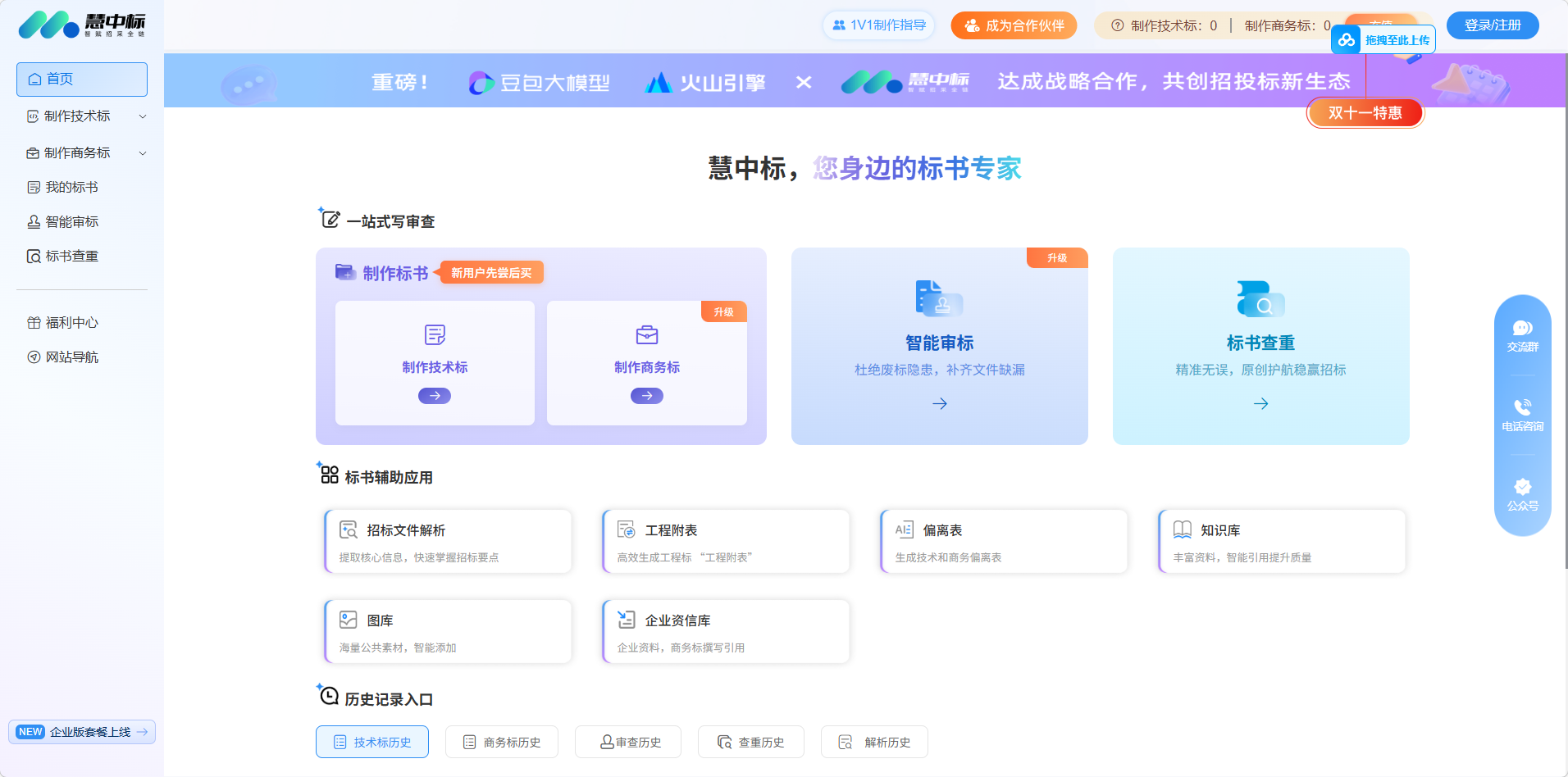Image resolution: width=1568 pixels, height=777 pixels.
Task: Click the question mark icon by 制作技术标 count
Action: pyautogui.click(x=1117, y=25)
